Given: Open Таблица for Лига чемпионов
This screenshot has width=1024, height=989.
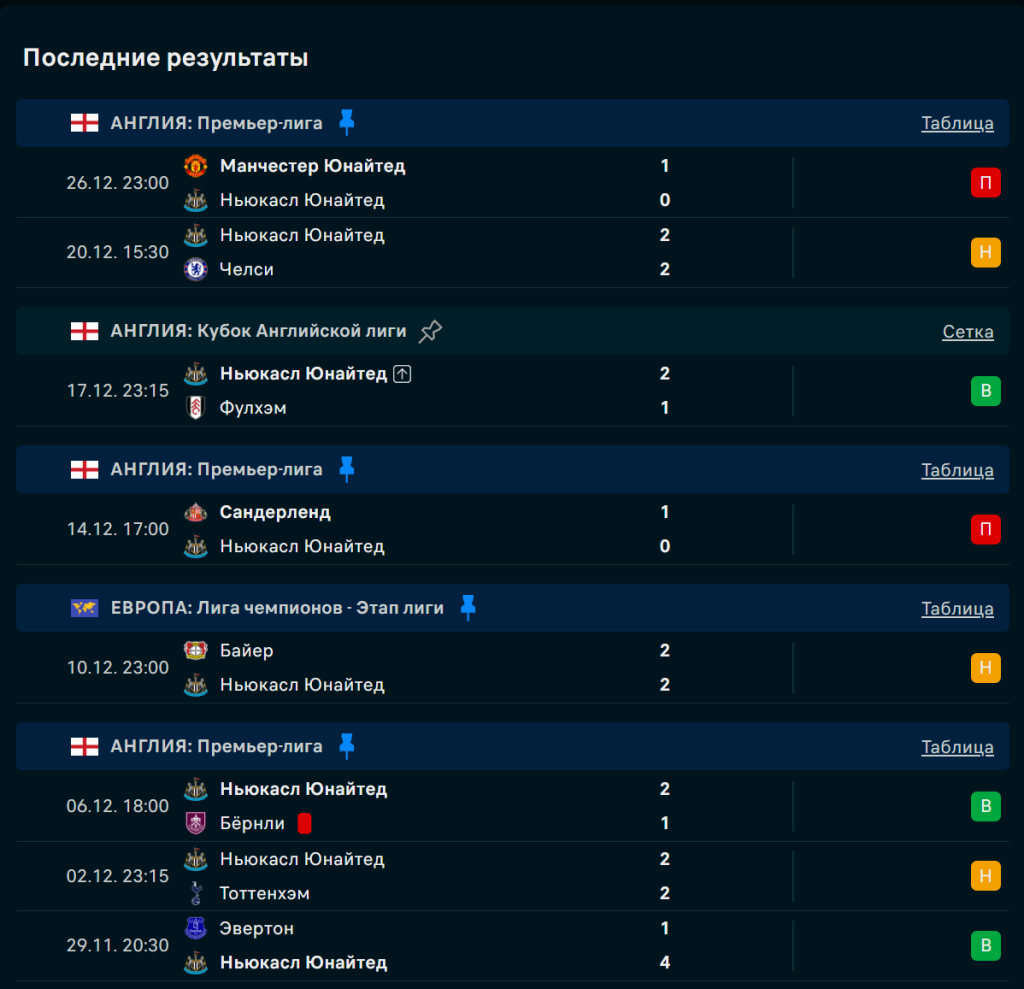Looking at the screenshot, I should click(957, 609).
